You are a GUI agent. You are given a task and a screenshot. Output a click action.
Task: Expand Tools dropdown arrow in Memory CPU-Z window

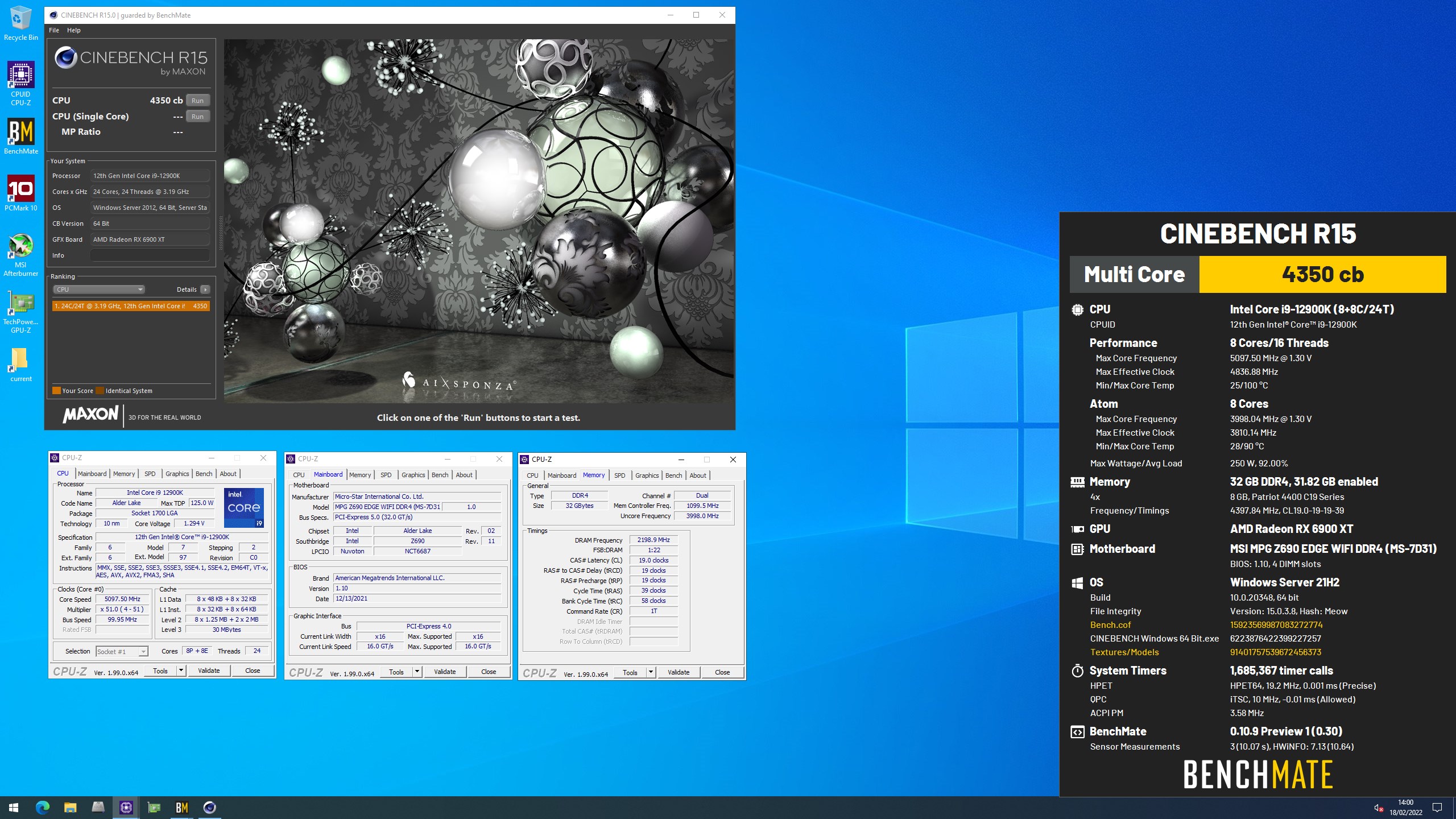[x=651, y=672]
